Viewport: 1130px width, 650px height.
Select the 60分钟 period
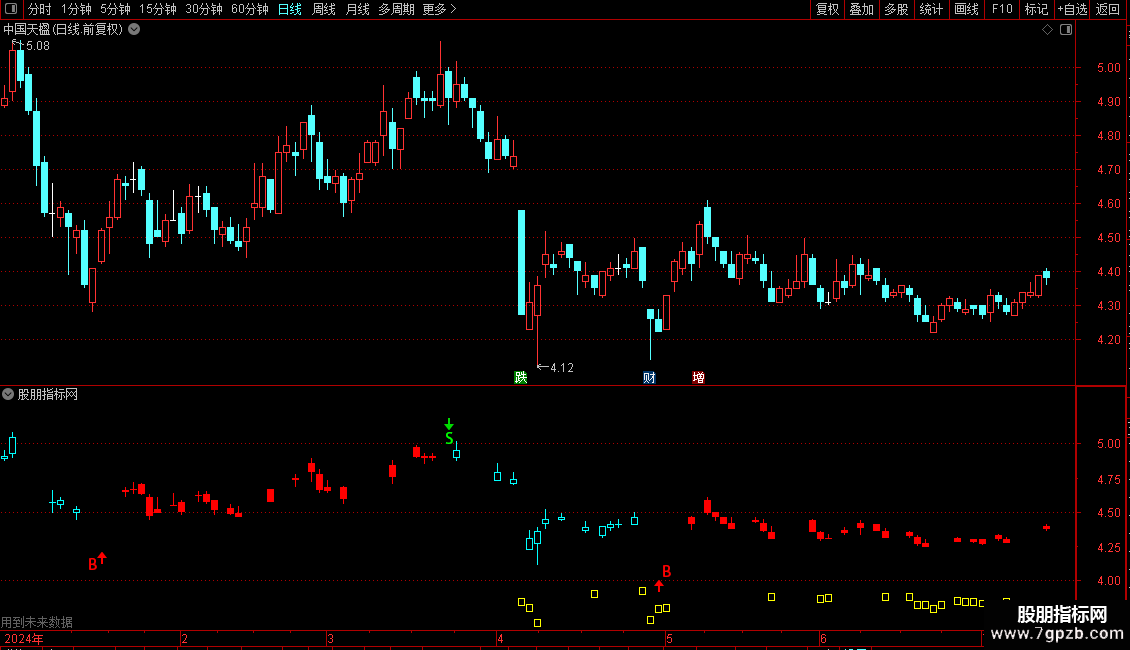(250, 9)
